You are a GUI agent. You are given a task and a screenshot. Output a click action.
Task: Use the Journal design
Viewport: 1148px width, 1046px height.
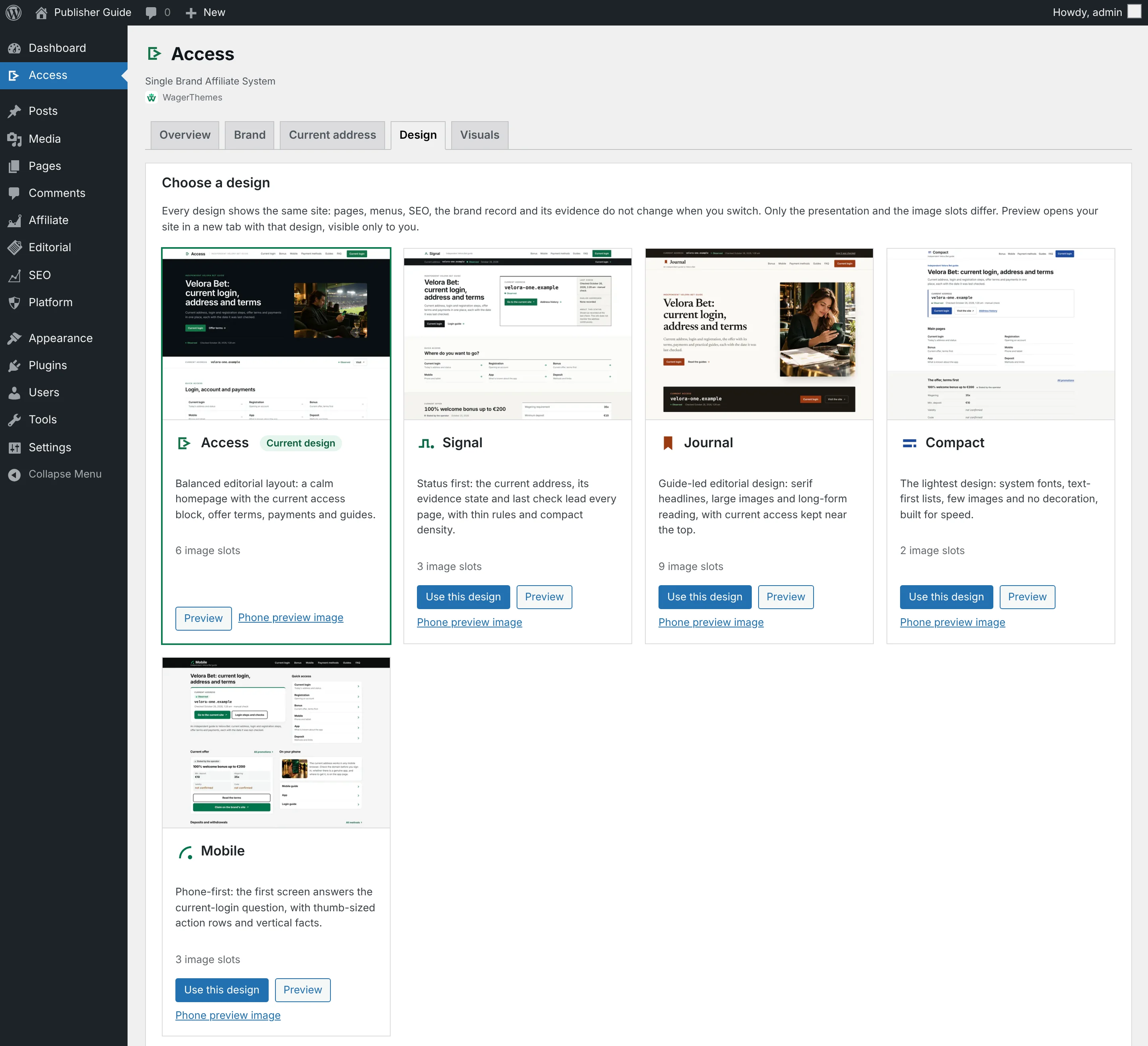coord(704,597)
